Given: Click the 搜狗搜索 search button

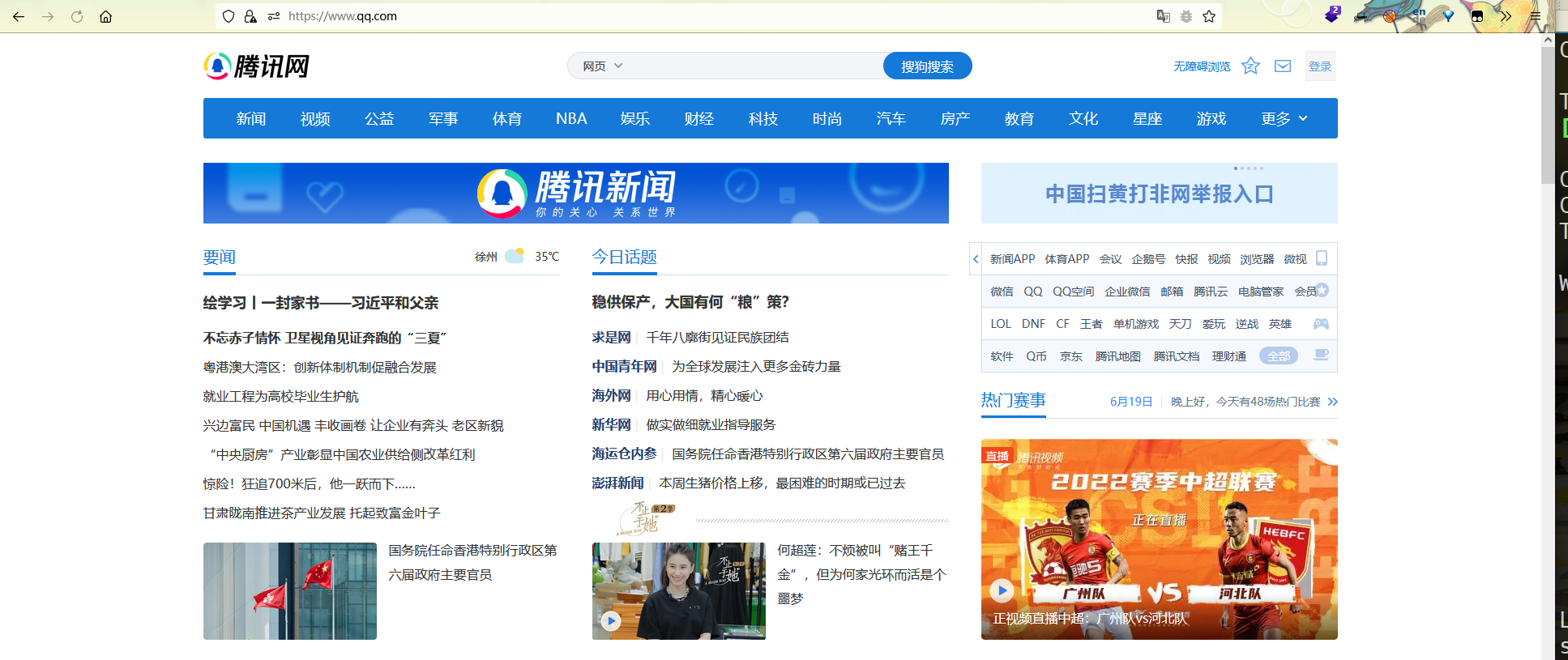Looking at the screenshot, I should (x=927, y=66).
